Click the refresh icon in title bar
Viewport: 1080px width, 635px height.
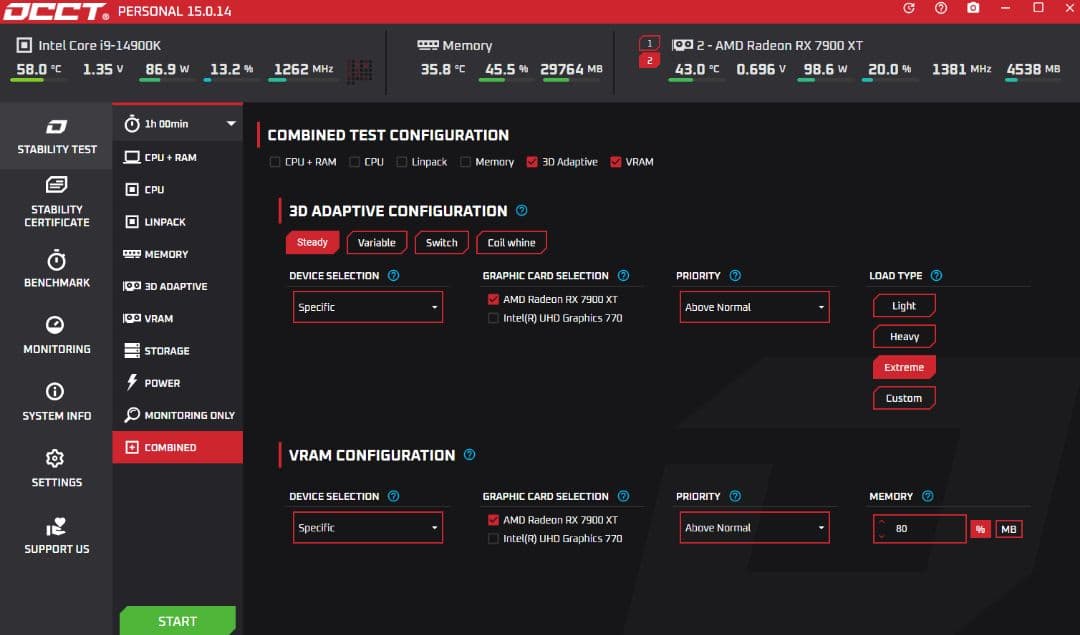[x=908, y=8]
